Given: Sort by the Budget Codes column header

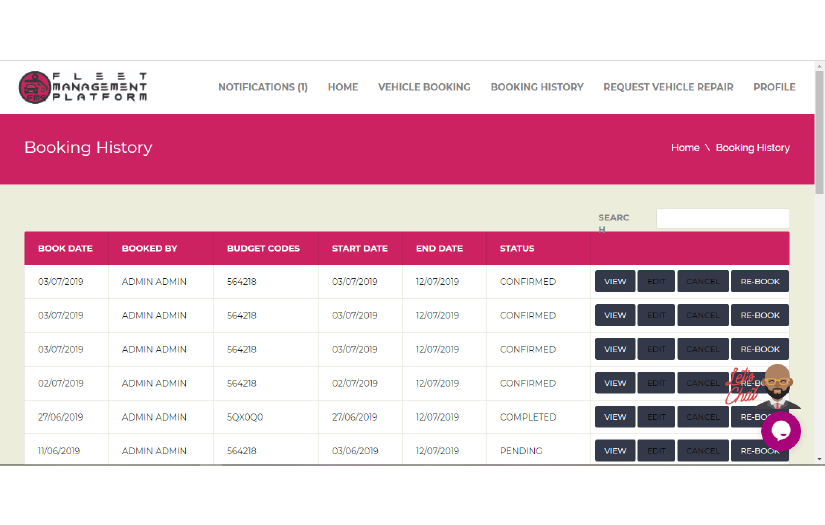Looking at the screenshot, I should 266,248.
